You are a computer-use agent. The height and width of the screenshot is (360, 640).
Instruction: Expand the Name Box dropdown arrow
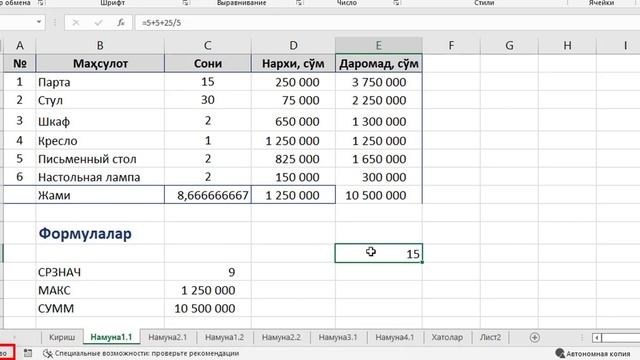tap(39, 22)
